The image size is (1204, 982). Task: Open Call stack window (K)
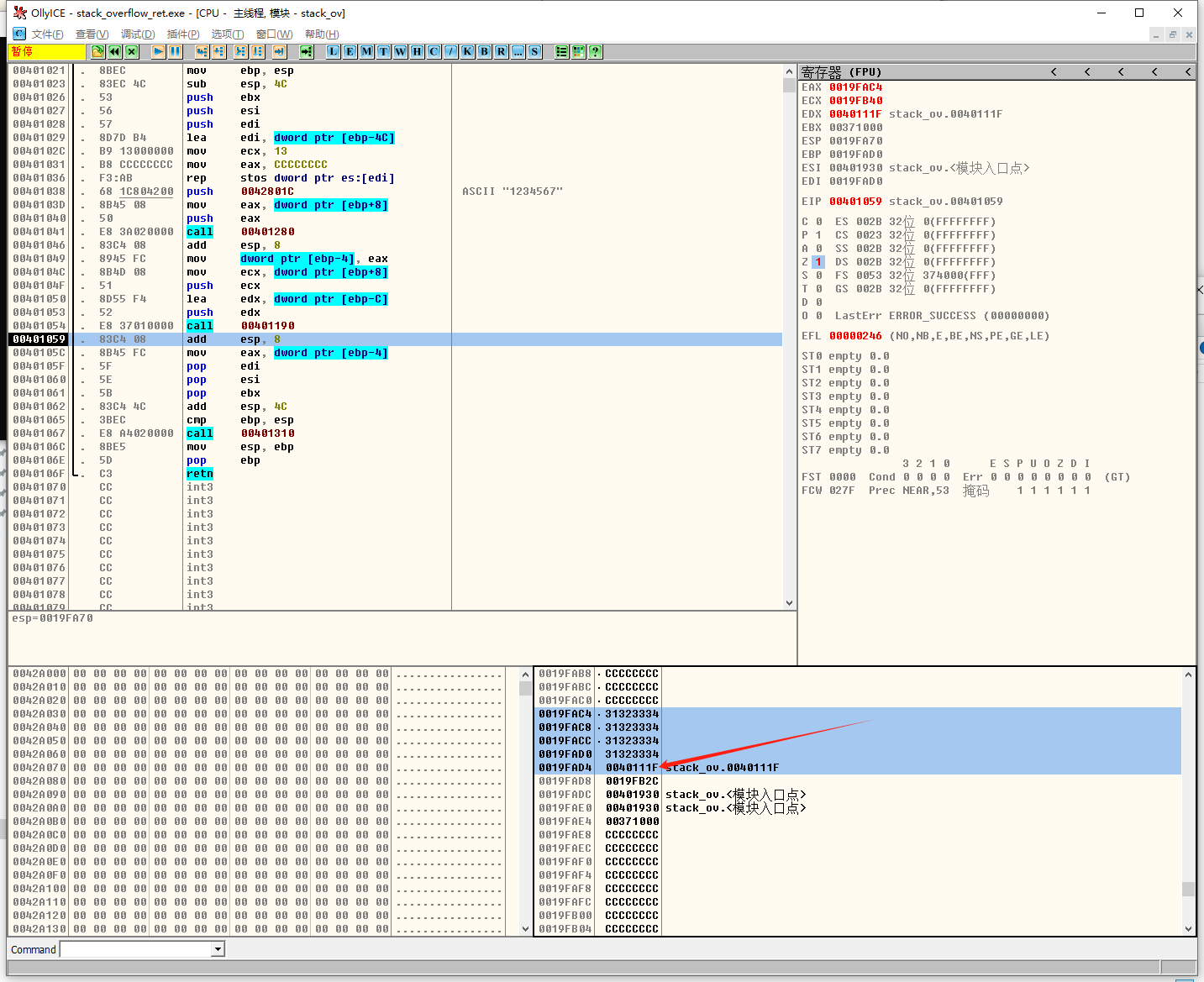[467, 52]
